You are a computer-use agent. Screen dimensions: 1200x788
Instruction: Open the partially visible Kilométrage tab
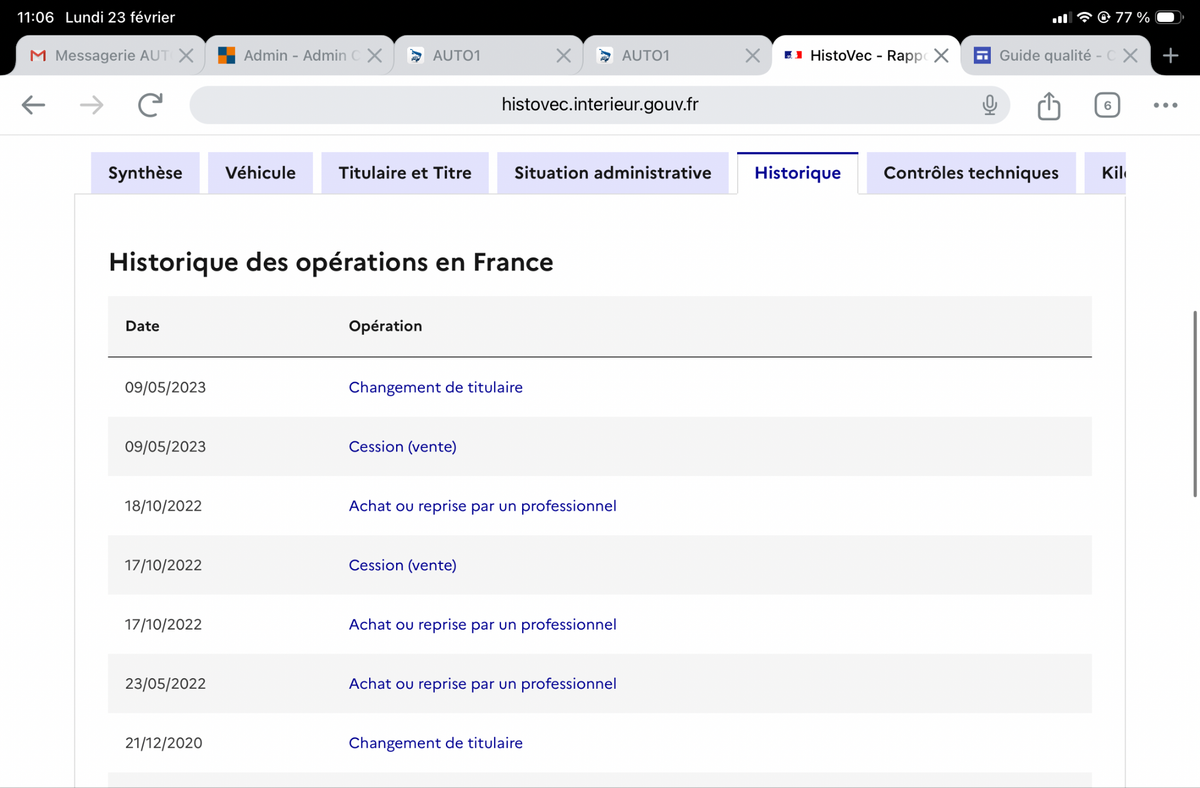point(1105,173)
